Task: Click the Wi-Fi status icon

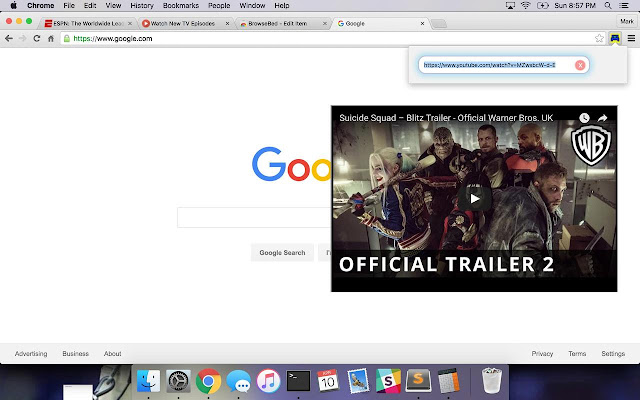Action: pyautogui.click(x=526, y=5)
